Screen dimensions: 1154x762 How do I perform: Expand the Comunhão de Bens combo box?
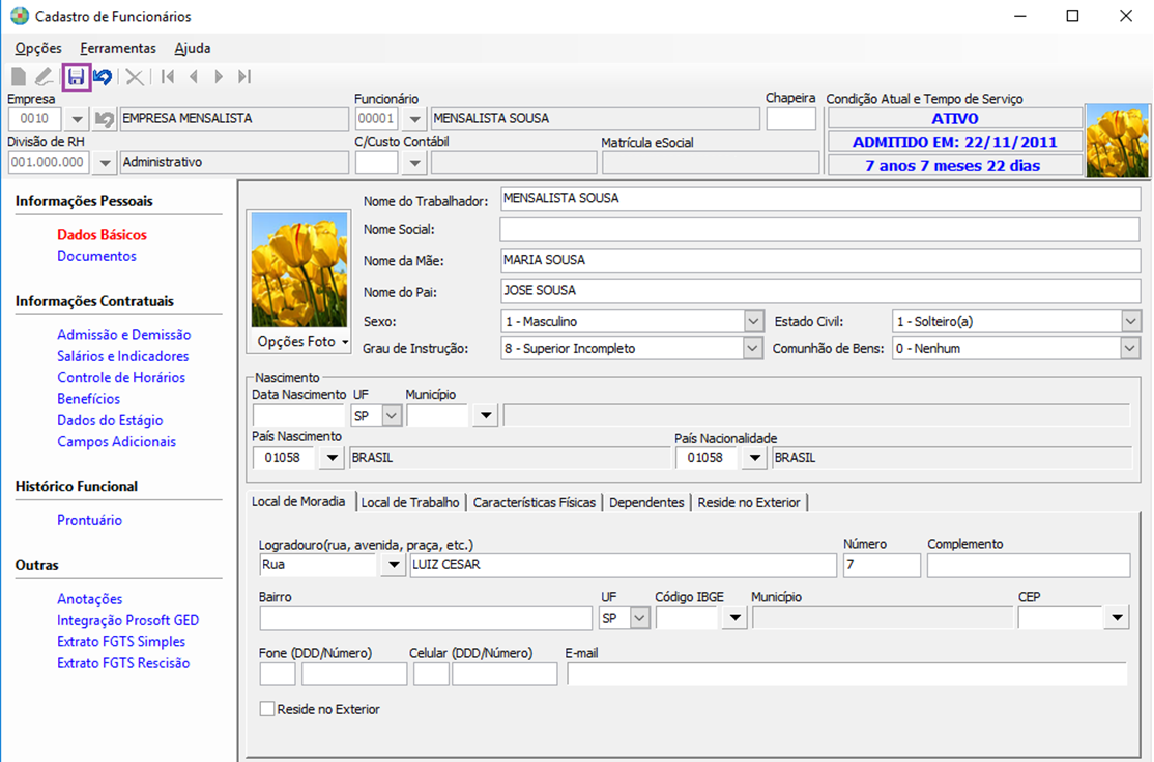point(1130,349)
